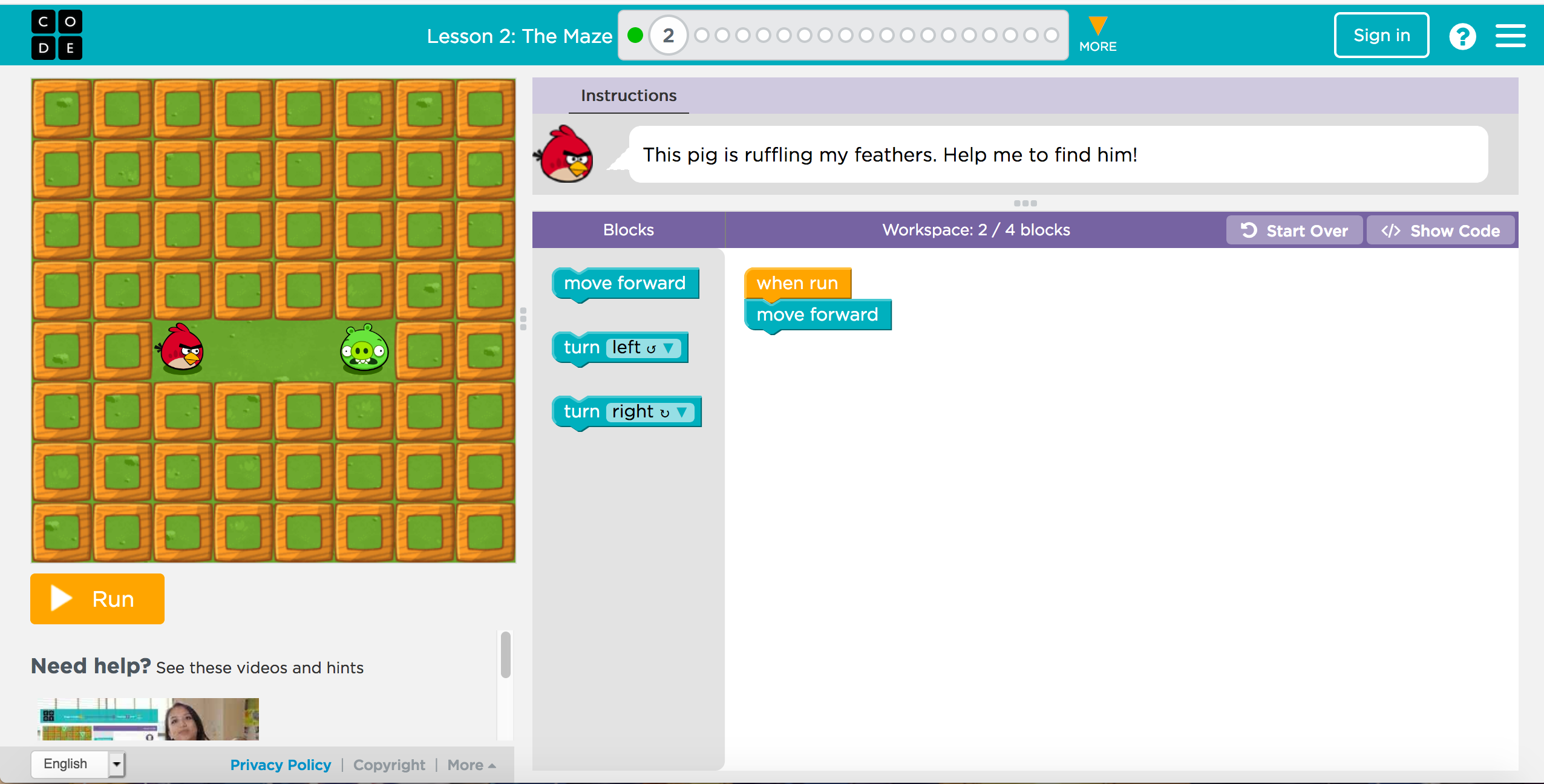Viewport: 1544px width, 784px height.
Task: Expand the orange MORE arrow in header
Action: click(x=1097, y=26)
